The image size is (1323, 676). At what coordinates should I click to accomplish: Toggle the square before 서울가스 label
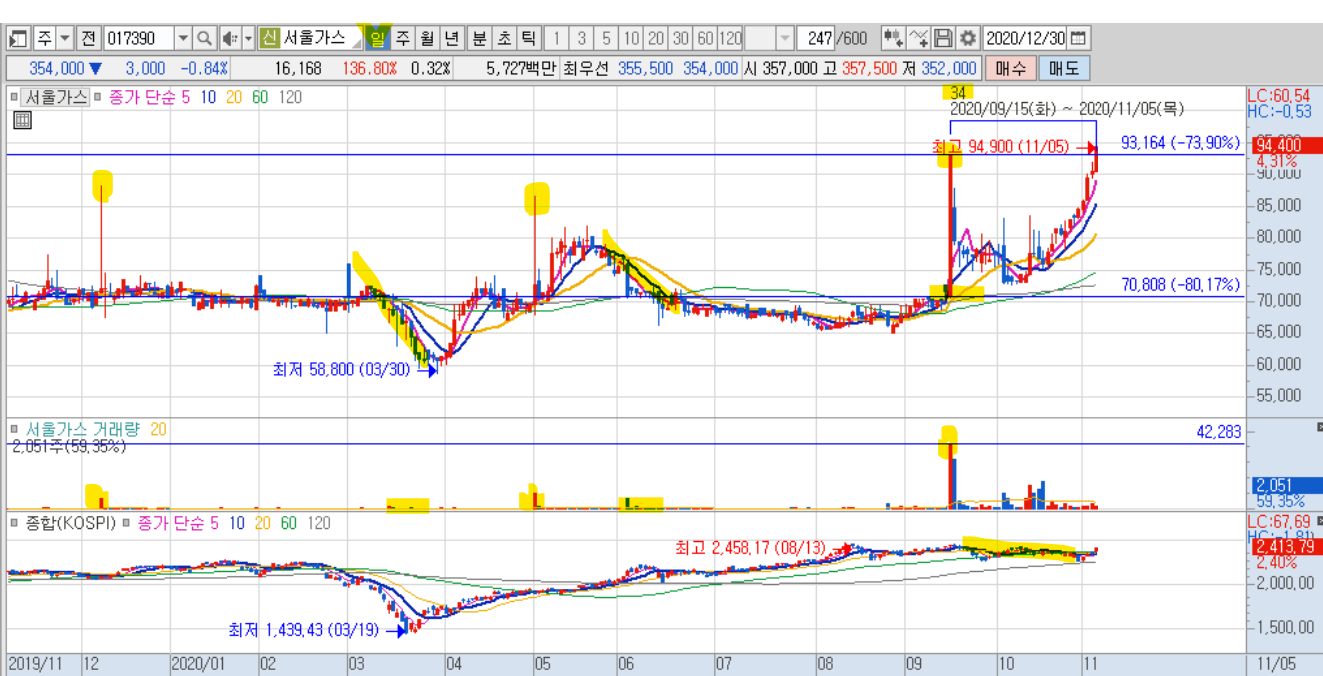tap(13, 97)
